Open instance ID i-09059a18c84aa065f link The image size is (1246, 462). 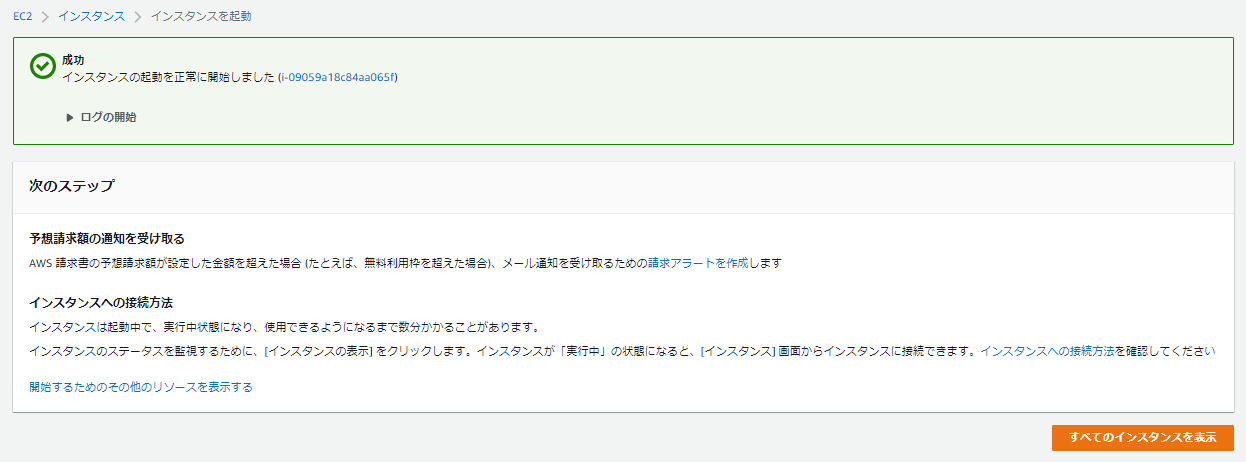pos(338,77)
